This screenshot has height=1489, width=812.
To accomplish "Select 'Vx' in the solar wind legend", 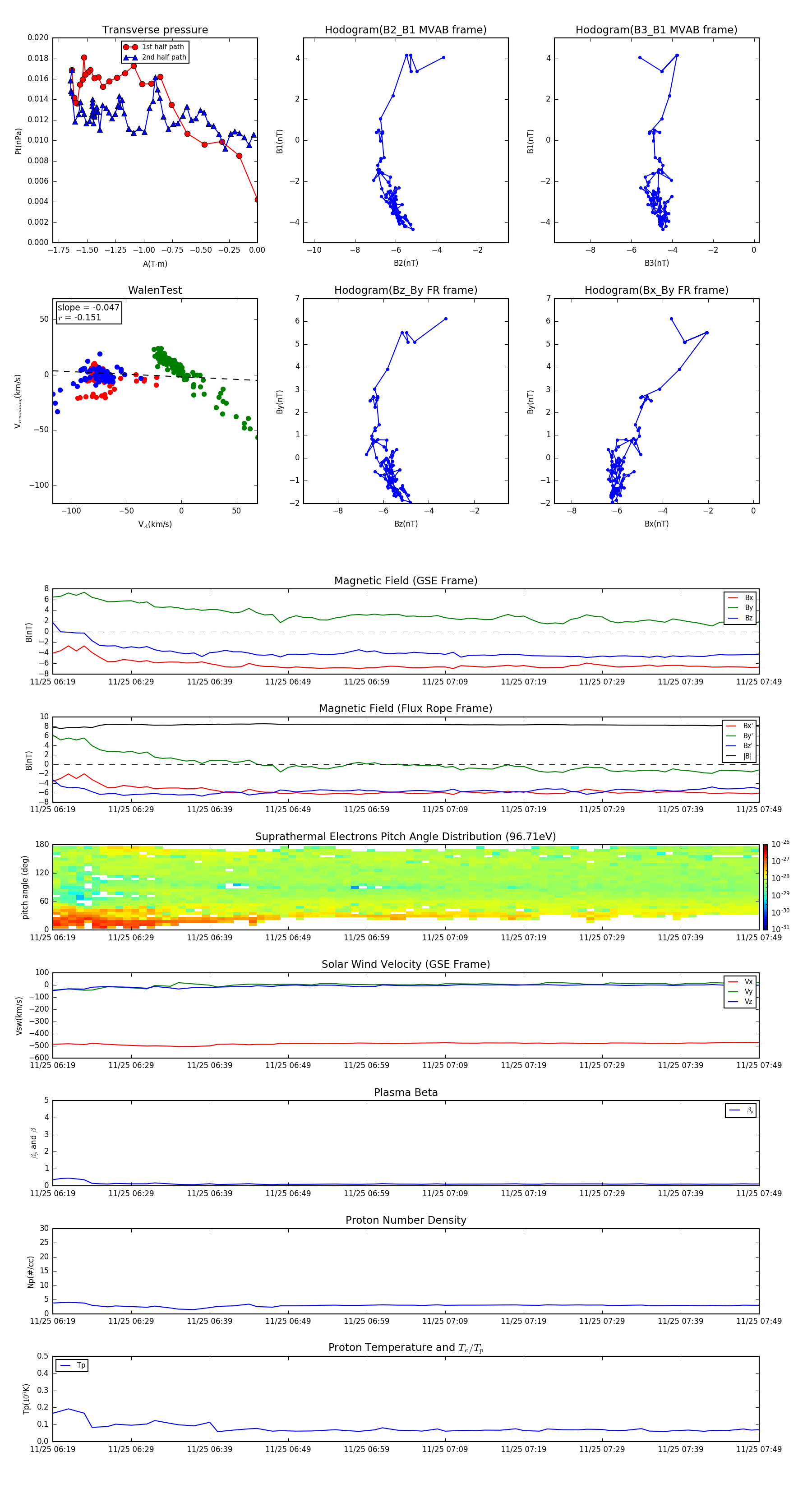I will click(x=741, y=981).
